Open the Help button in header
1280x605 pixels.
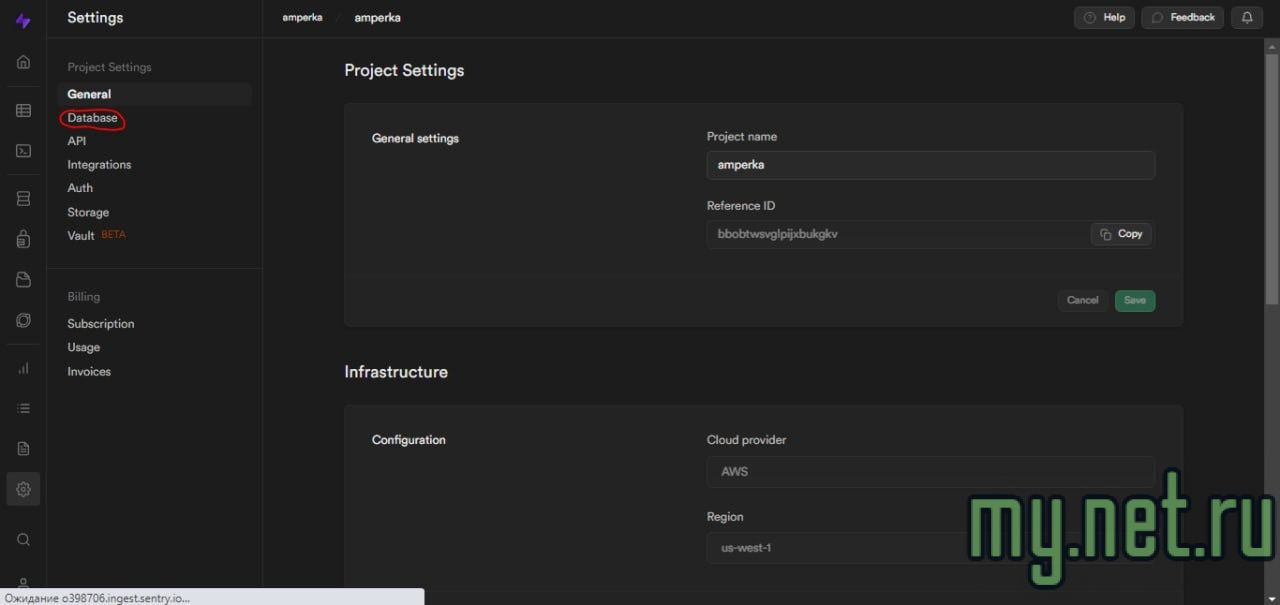tap(1104, 18)
